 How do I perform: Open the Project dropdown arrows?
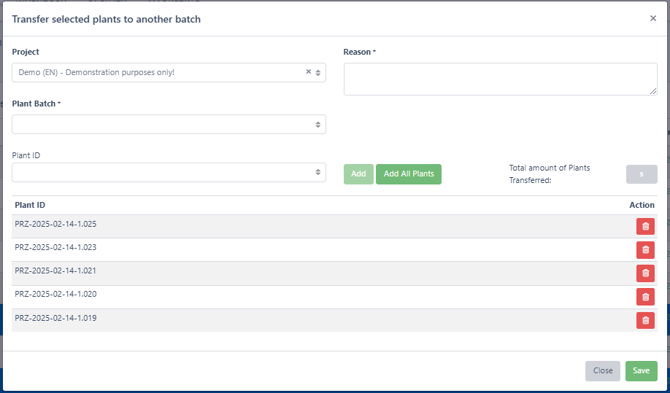pyautogui.click(x=318, y=73)
